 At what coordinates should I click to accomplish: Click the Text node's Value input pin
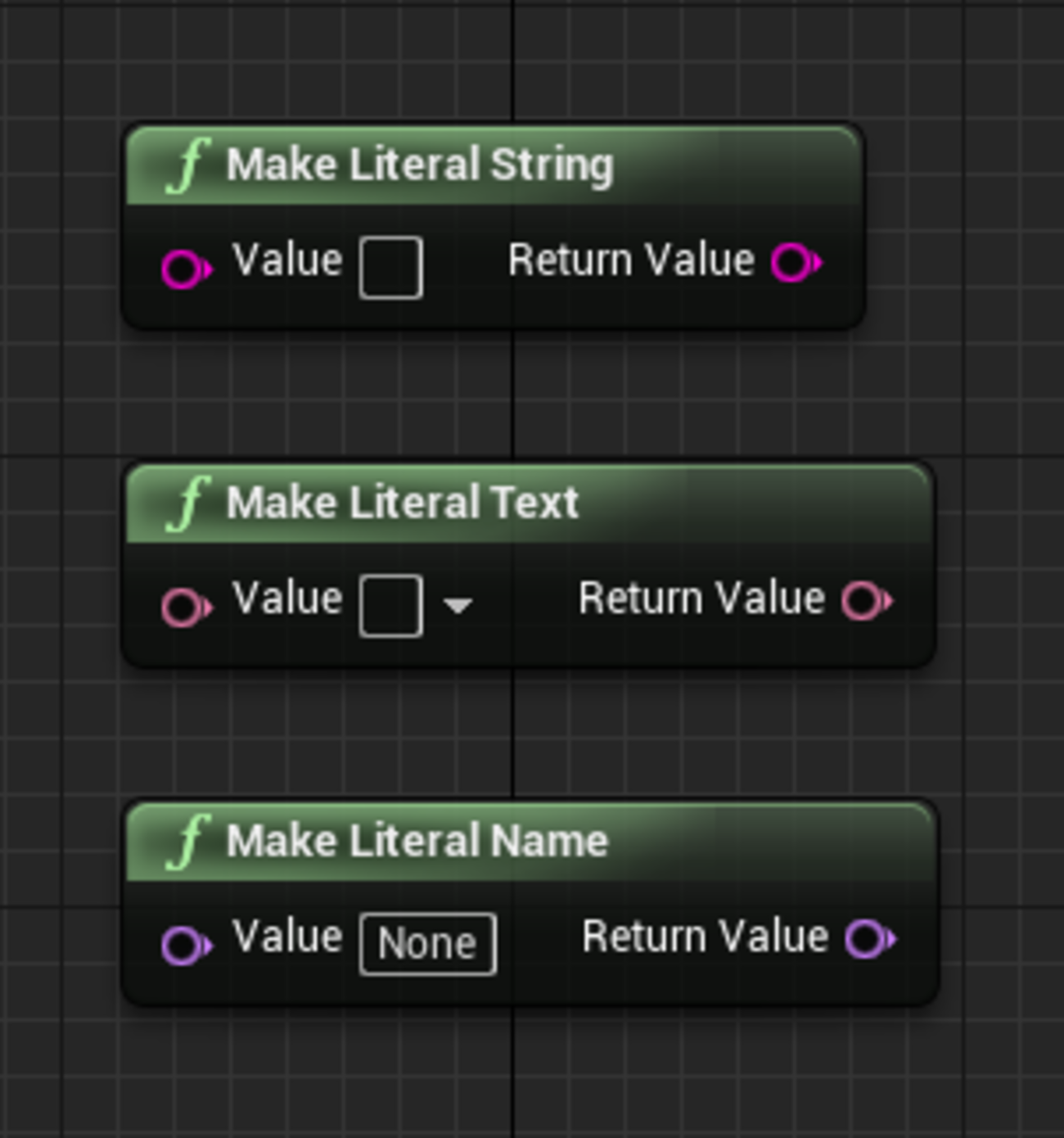(185, 607)
